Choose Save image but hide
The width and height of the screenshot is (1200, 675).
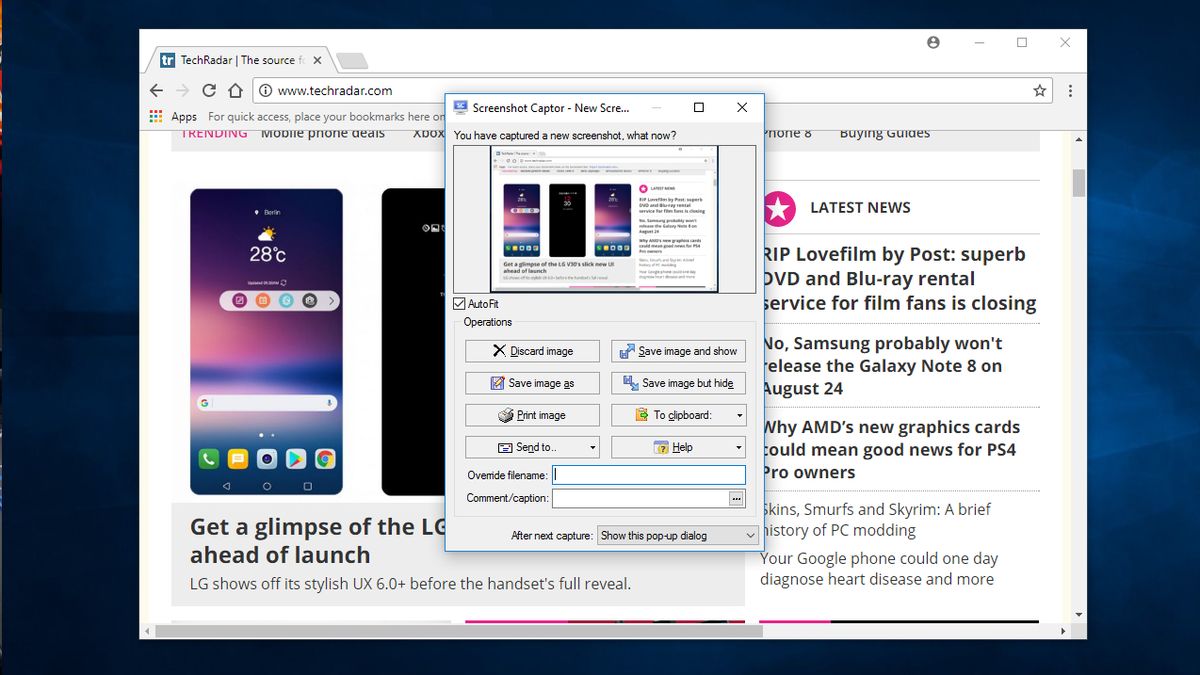pos(678,383)
